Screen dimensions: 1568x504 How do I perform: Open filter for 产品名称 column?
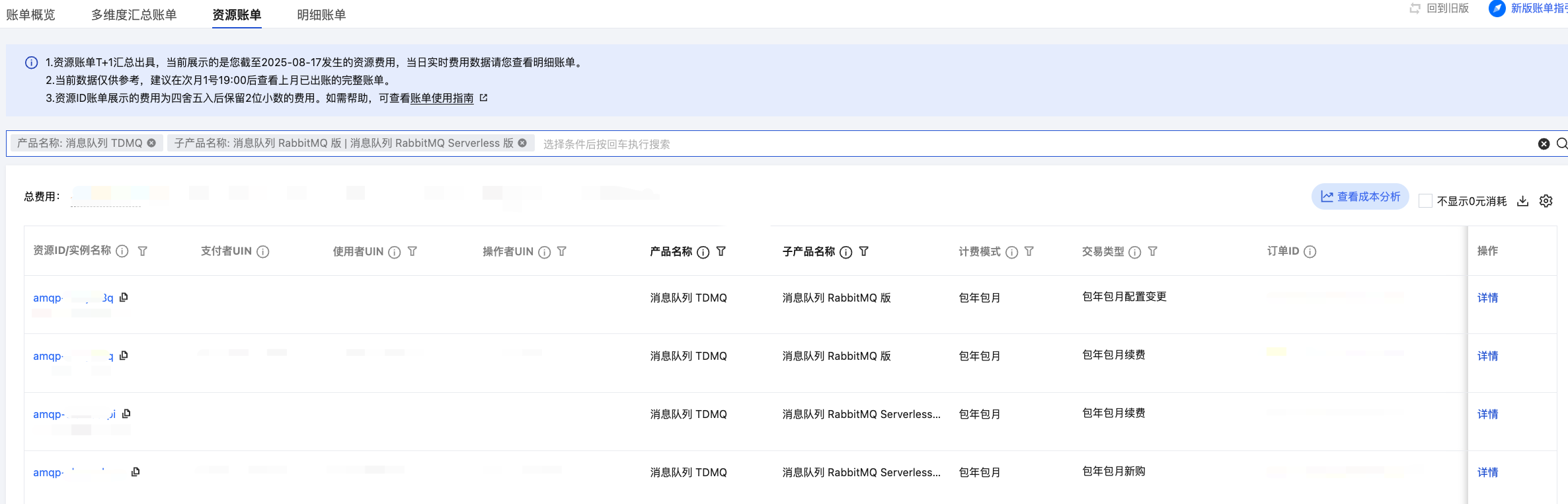coord(721,251)
